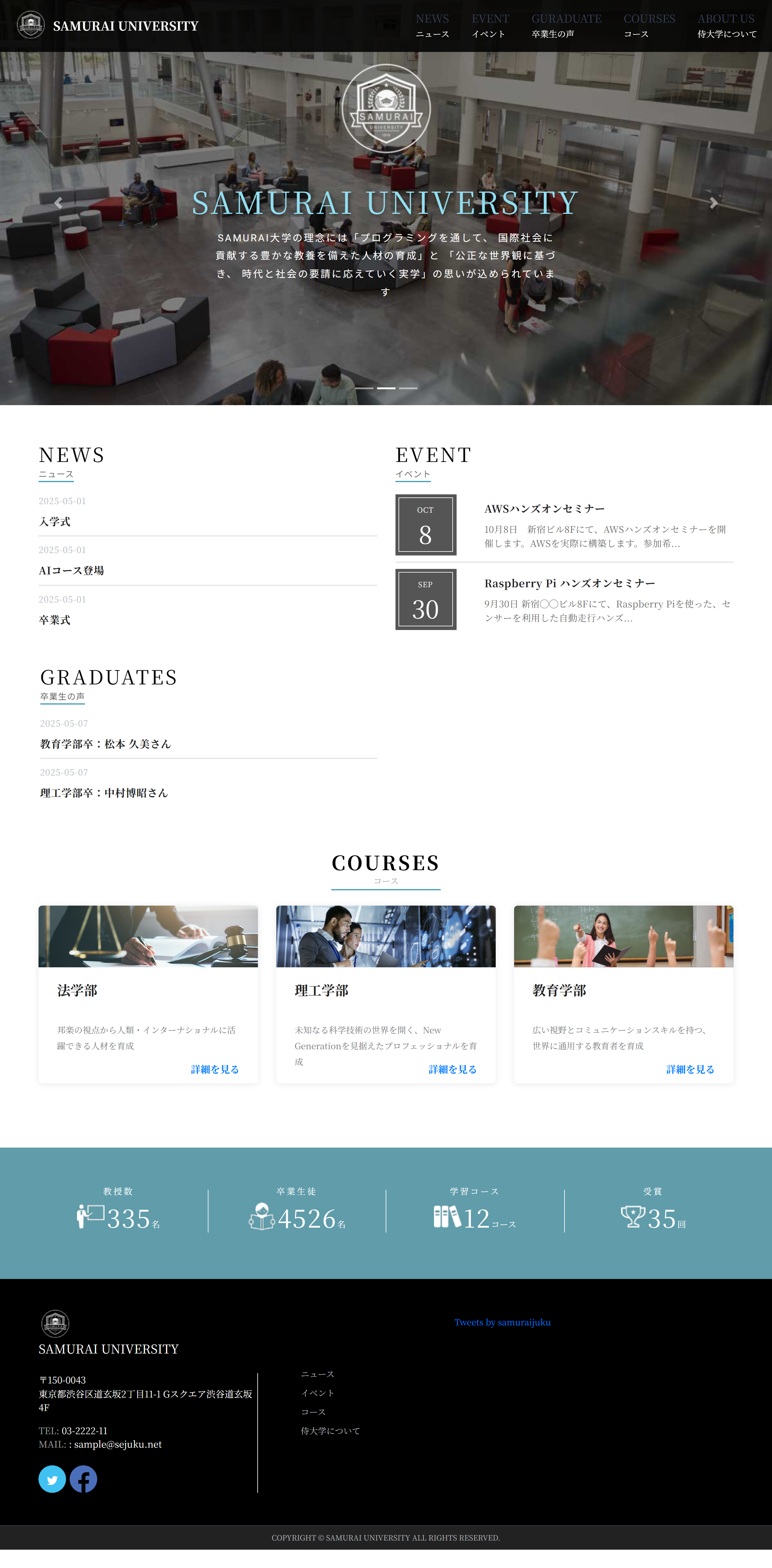The width and height of the screenshot is (772, 1568).
Task: Select the first carousel indicator
Action: click(364, 388)
